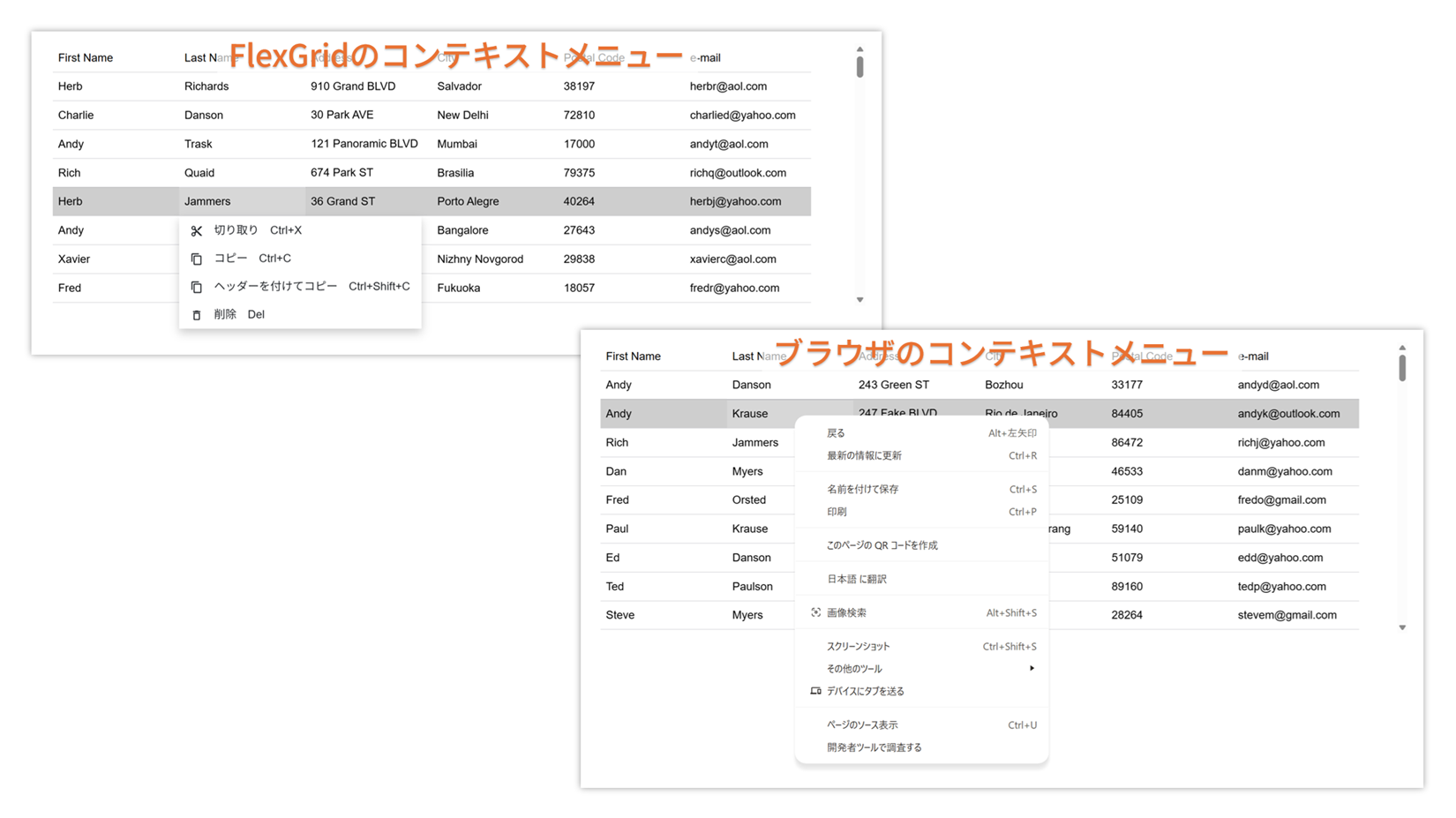The height and width of the screenshot is (818, 1456).
Task: Select 開発者ツールで調査する menu item
Action: pyautogui.click(x=921, y=747)
